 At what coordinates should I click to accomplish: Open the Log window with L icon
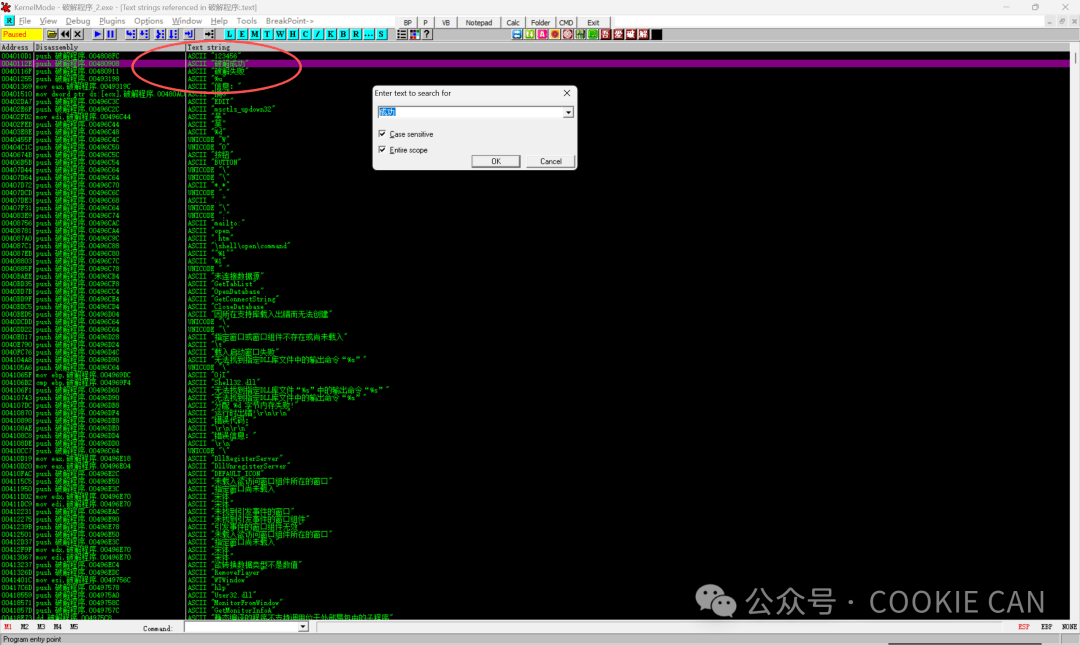pyautogui.click(x=229, y=34)
